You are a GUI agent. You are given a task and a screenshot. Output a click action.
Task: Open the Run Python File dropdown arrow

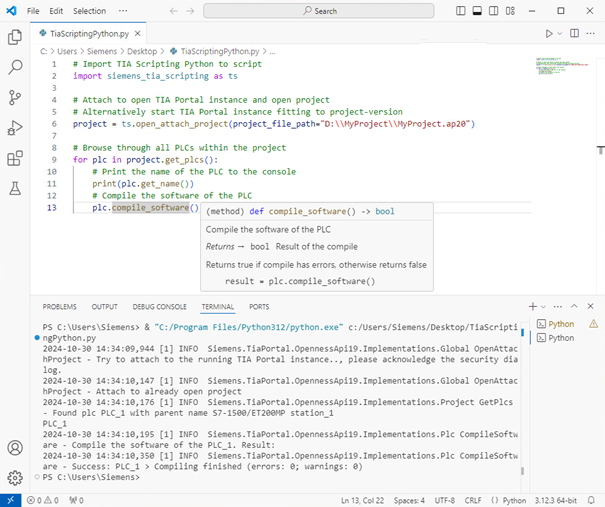tap(559, 34)
